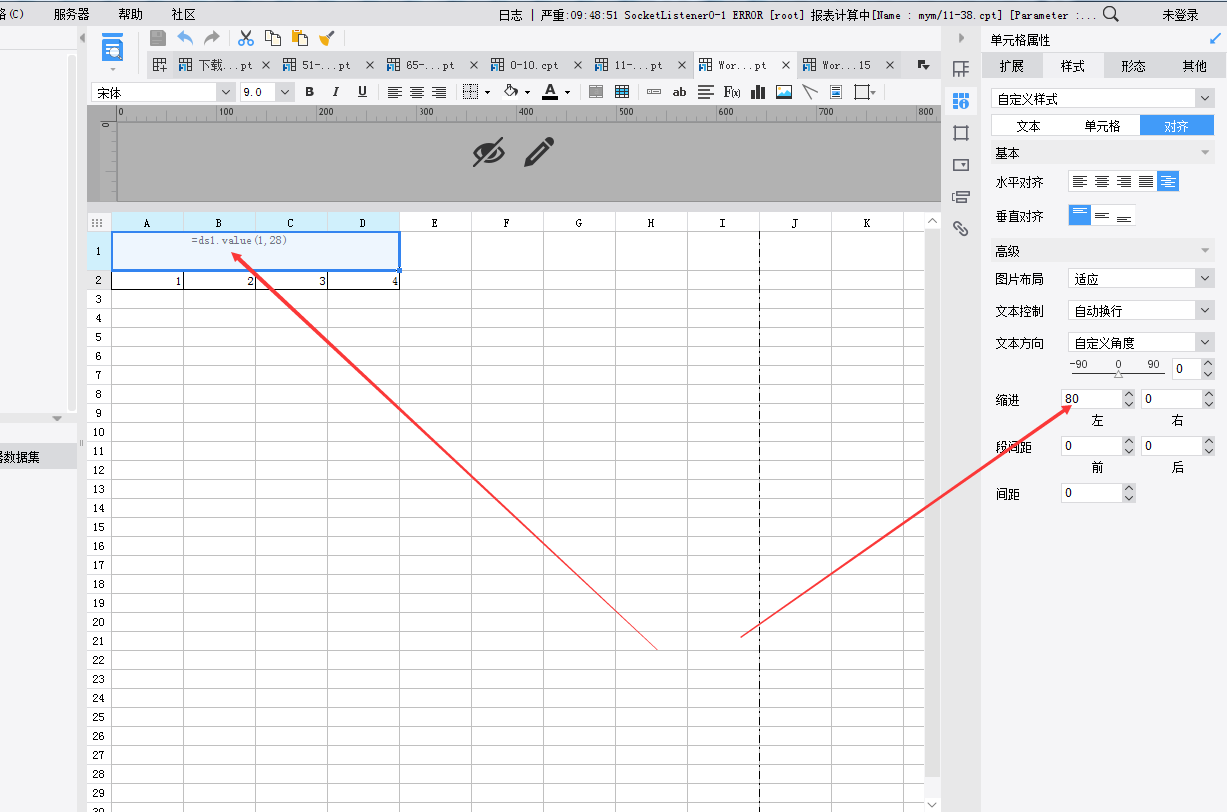Toggle italic formatting
This screenshot has height=812, width=1227.
[336, 92]
